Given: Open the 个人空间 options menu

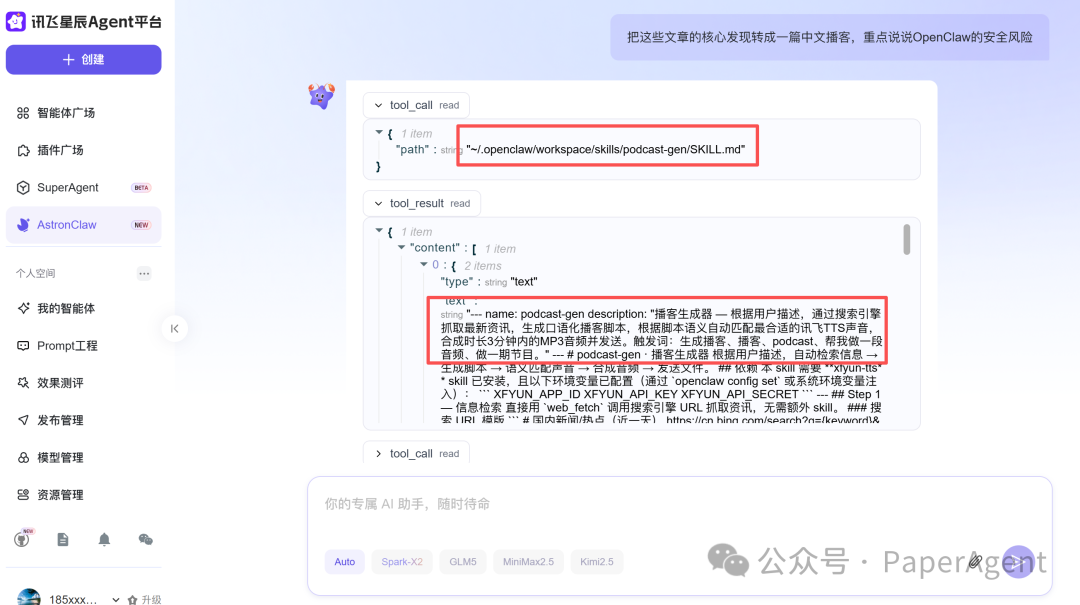Looking at the screenshot, I should 144,272.
